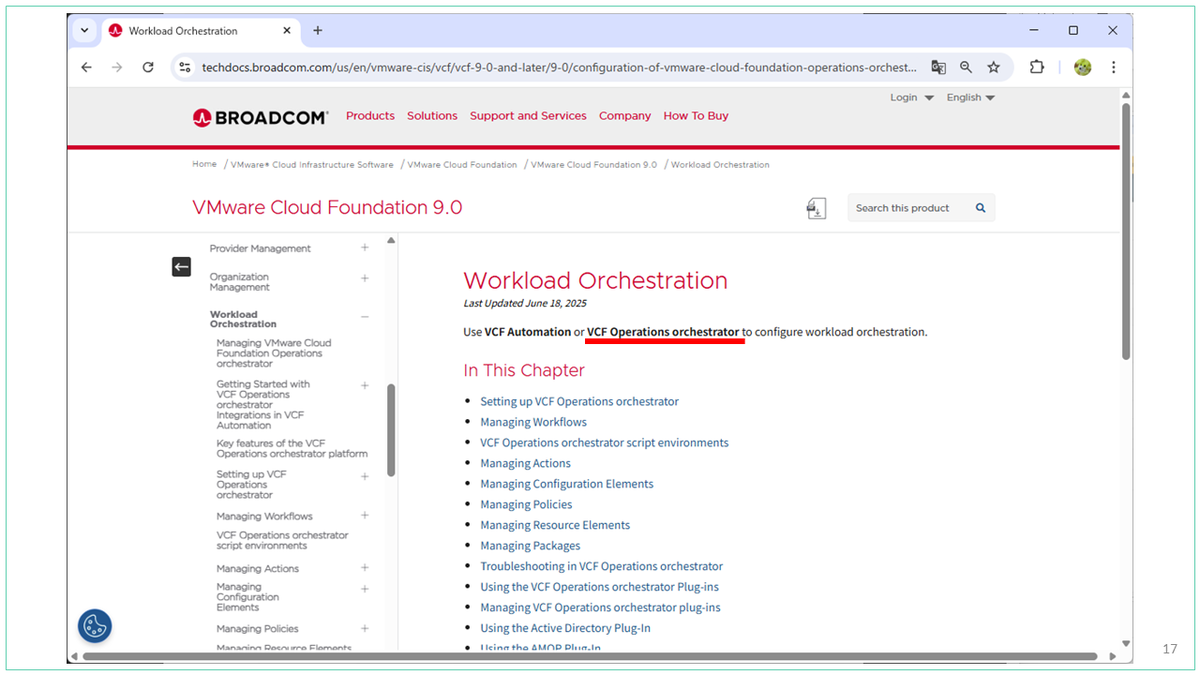The height and width of the screenshot is (675, 1200).
Task: Open Using the Active Directory Plug-In link
Action: 565,628
